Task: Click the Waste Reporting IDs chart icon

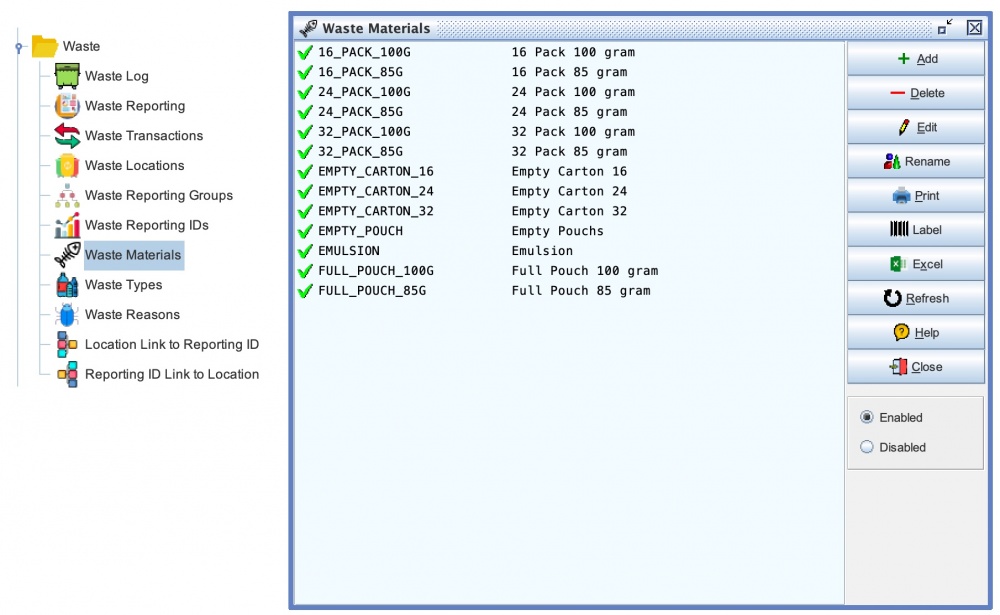Action: coord(67,225)
